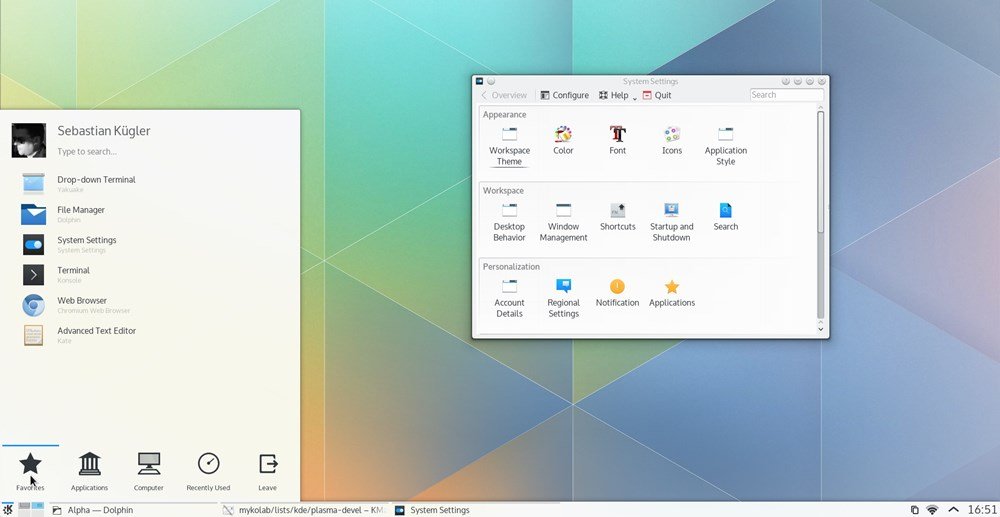
Task: Open Startup and Shutdown settings
Action: pyautogui.click(x=671, y=221)
